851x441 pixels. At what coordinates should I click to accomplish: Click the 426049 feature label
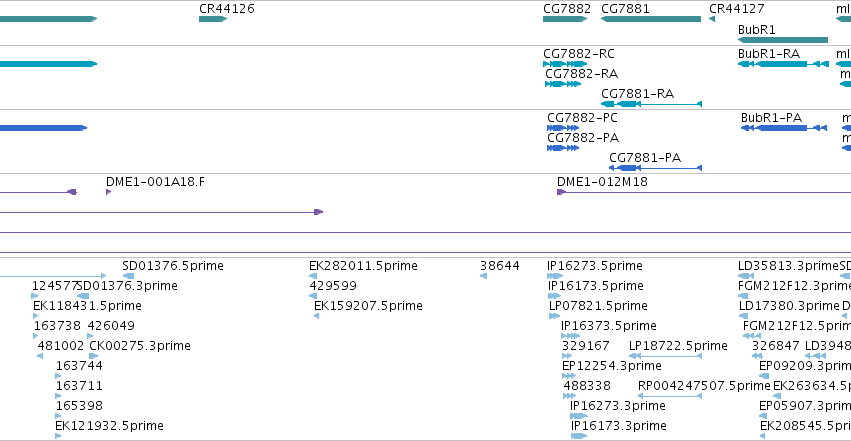111,326
